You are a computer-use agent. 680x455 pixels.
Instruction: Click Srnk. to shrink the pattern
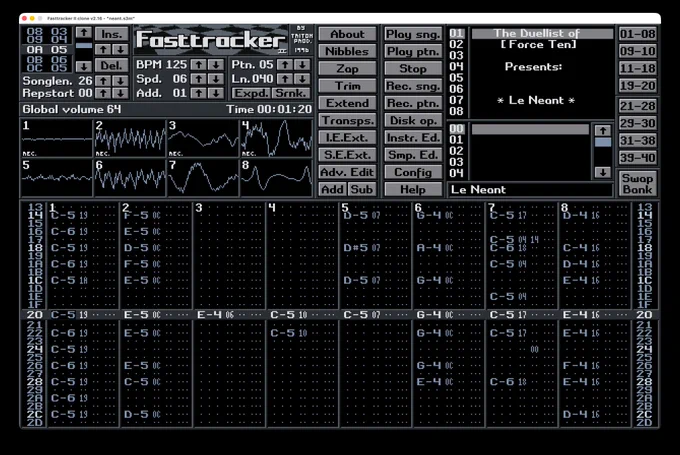291,93
